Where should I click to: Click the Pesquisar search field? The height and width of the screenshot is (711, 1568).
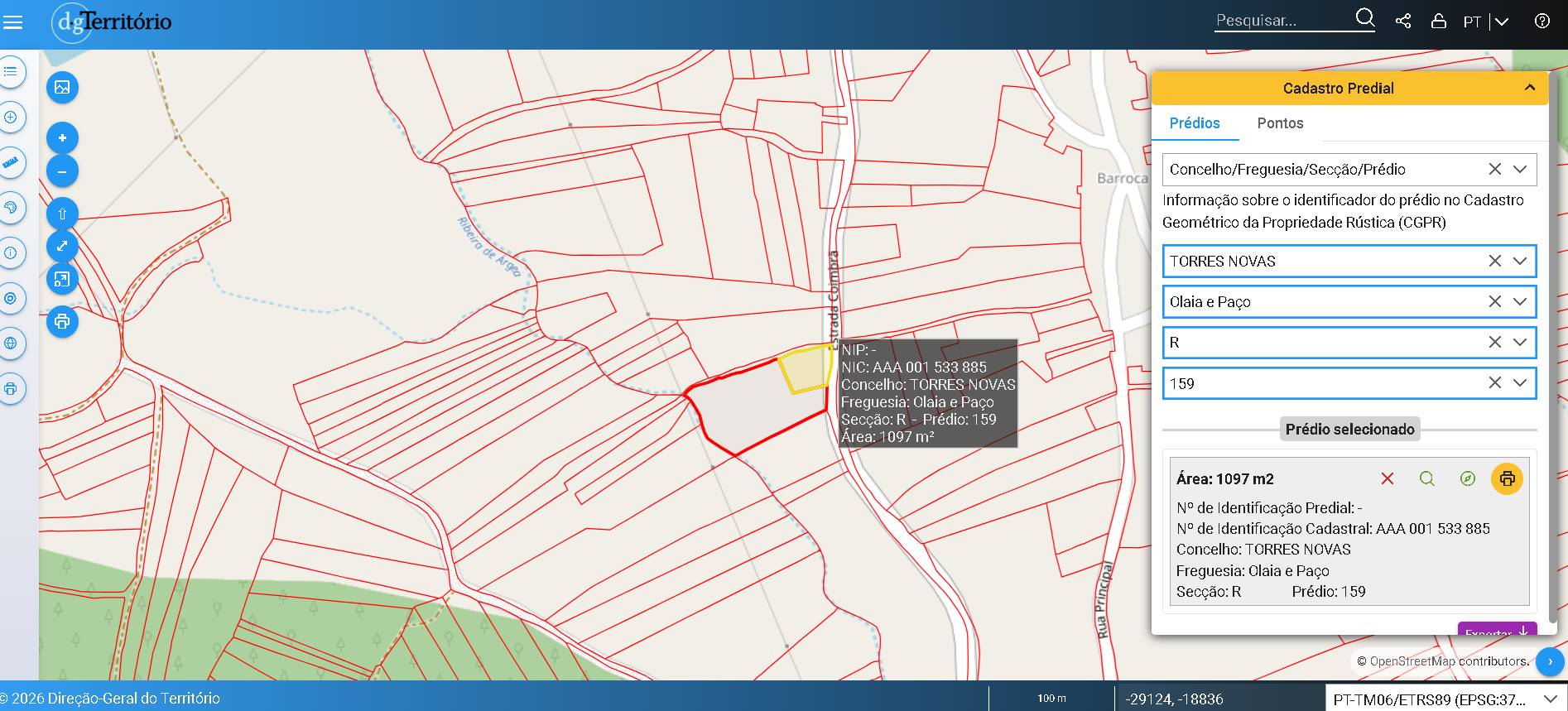[1282, 21]
